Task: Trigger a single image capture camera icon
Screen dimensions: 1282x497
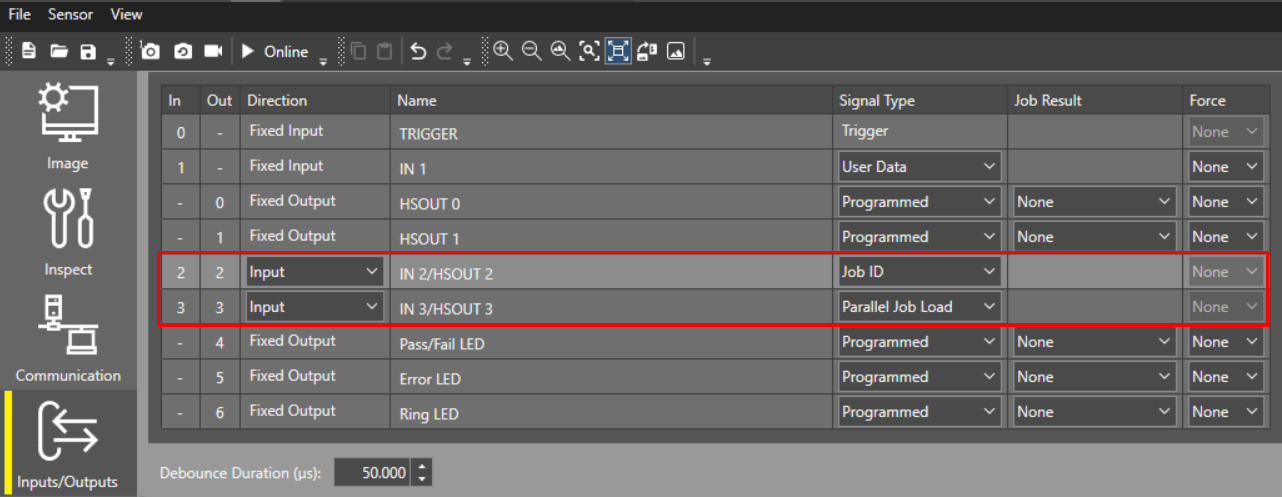Action: click(151, 51)
